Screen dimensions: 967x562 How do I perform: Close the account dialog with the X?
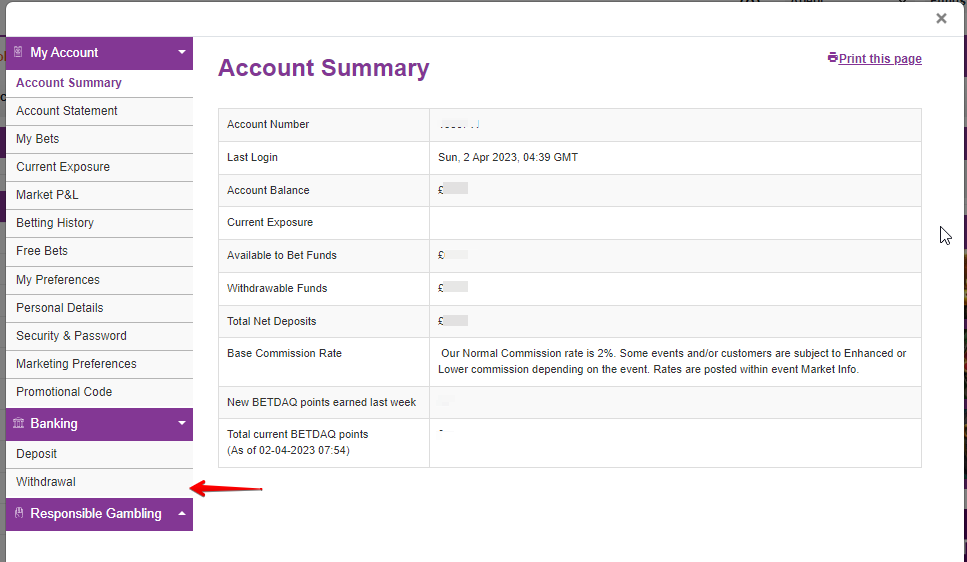(x=941, y=19)
